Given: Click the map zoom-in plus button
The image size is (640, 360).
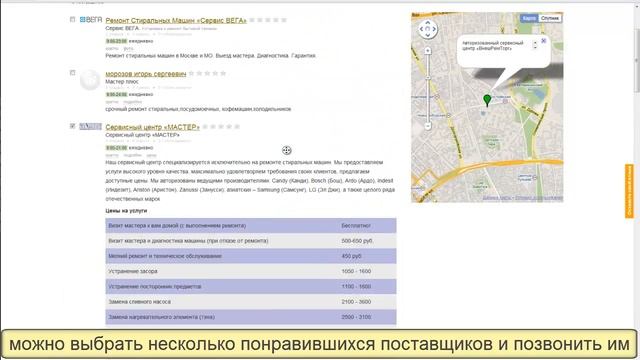Looking at the screenshot, I should click(428, 51).
